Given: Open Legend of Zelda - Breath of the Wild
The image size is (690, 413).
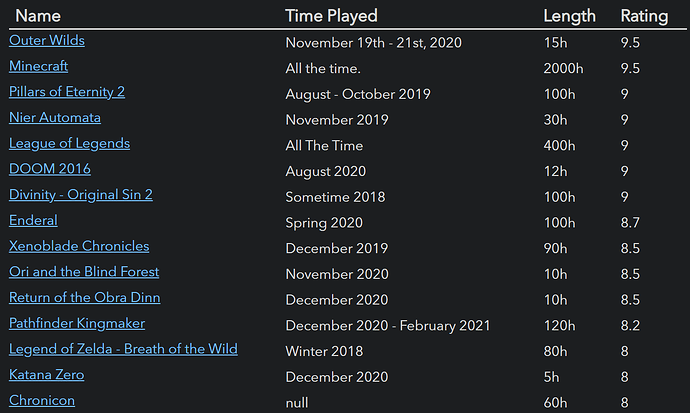Looking at the screenshot, I should pos(123,349).
